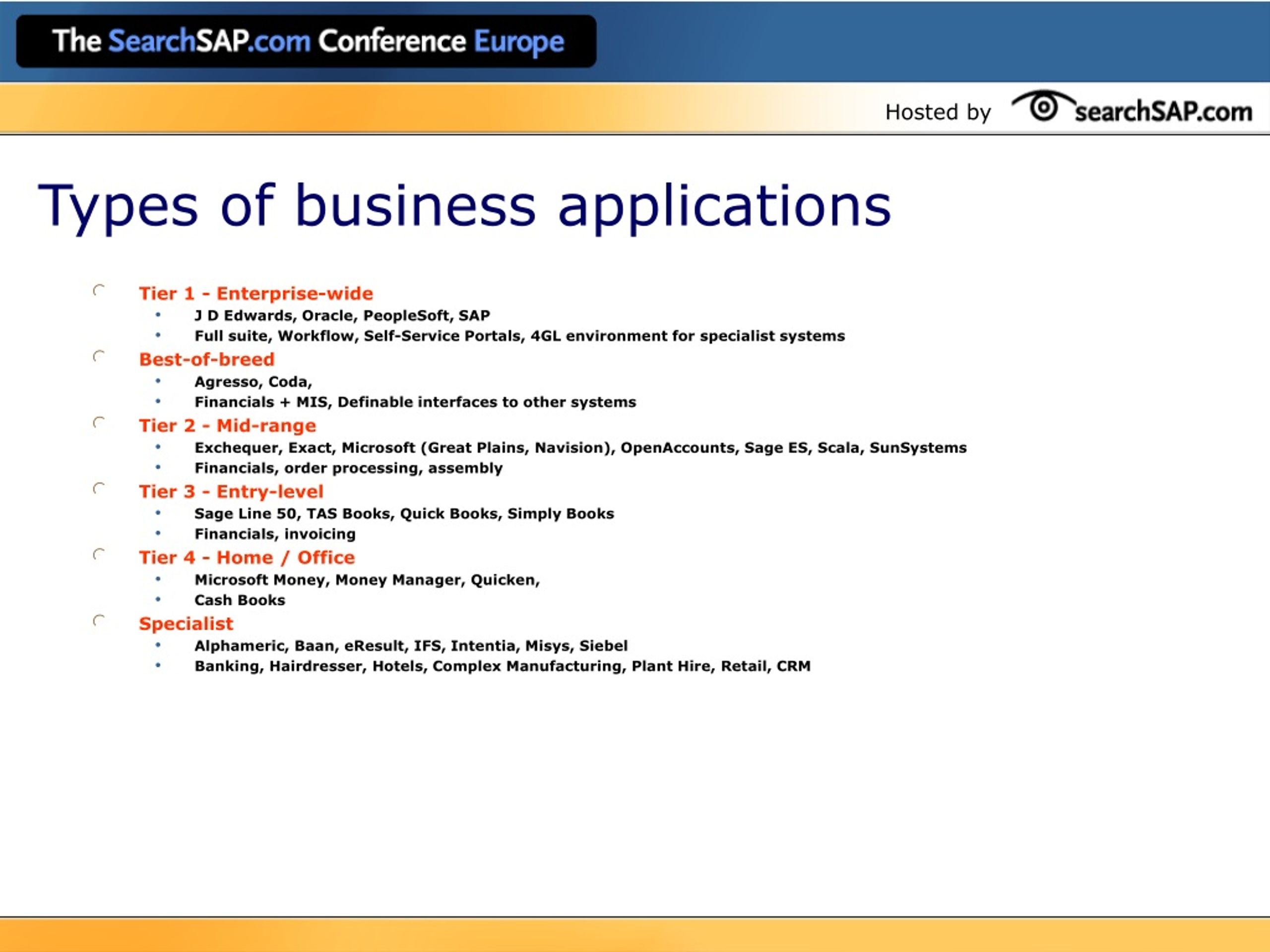The height and width of the screenshot is (952, 1270).
Task: Click the bullet marker beside Tier 1
Action: click(99, 291)
